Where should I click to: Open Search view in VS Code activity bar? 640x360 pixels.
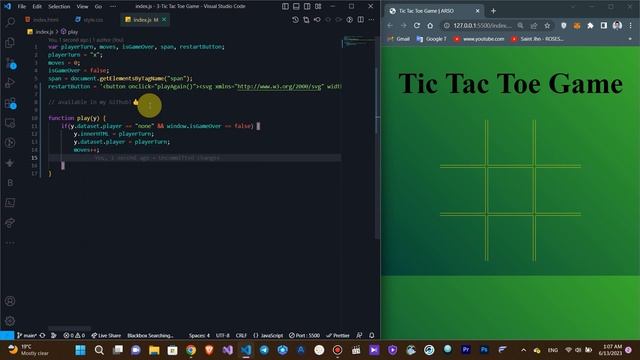click(x=10, y=21)
